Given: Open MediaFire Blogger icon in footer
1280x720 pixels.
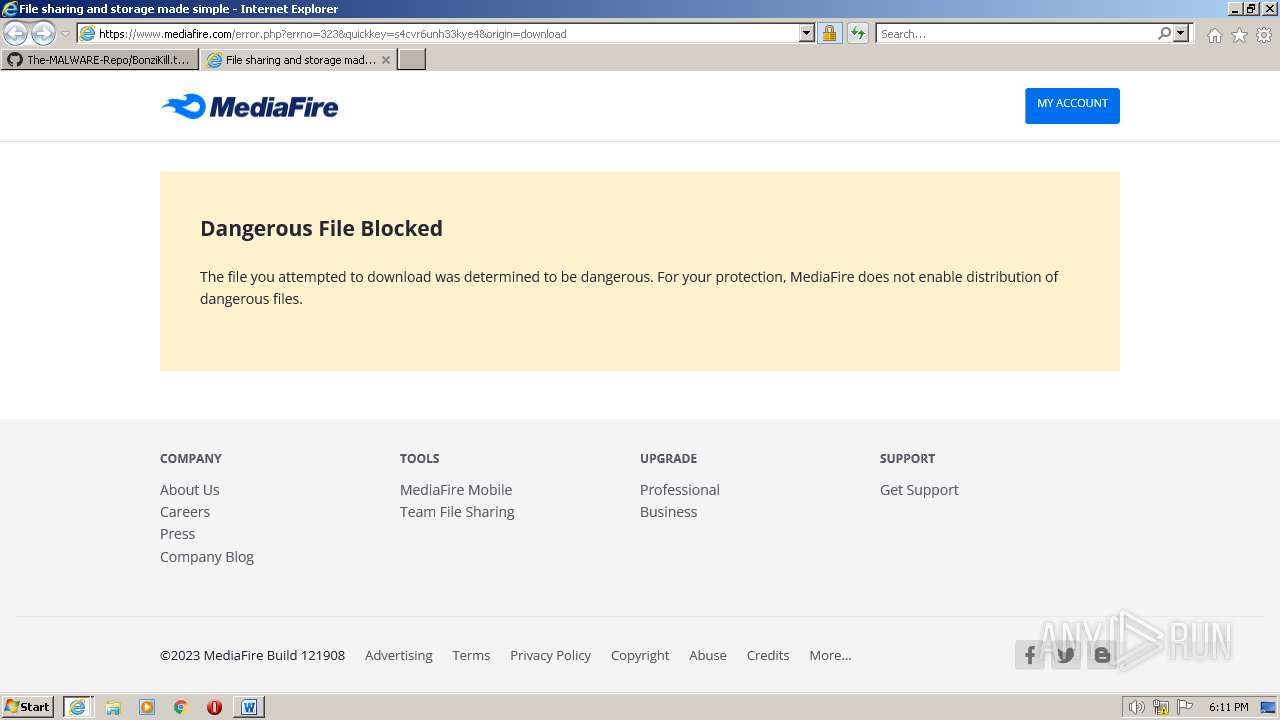Looking at the screenshot, I should click(x=1102, y=655).
